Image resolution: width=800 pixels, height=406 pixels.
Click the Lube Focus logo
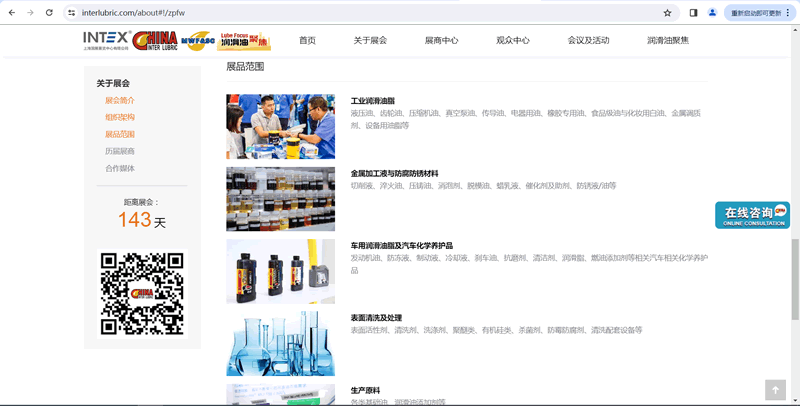pyautogui.click(x=244, y=40)
